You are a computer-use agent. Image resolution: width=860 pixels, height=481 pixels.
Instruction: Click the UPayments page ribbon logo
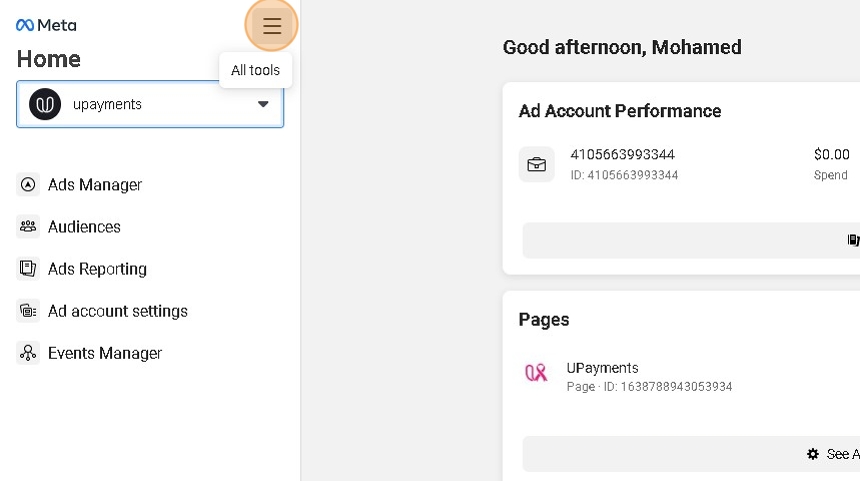(537, 373)
